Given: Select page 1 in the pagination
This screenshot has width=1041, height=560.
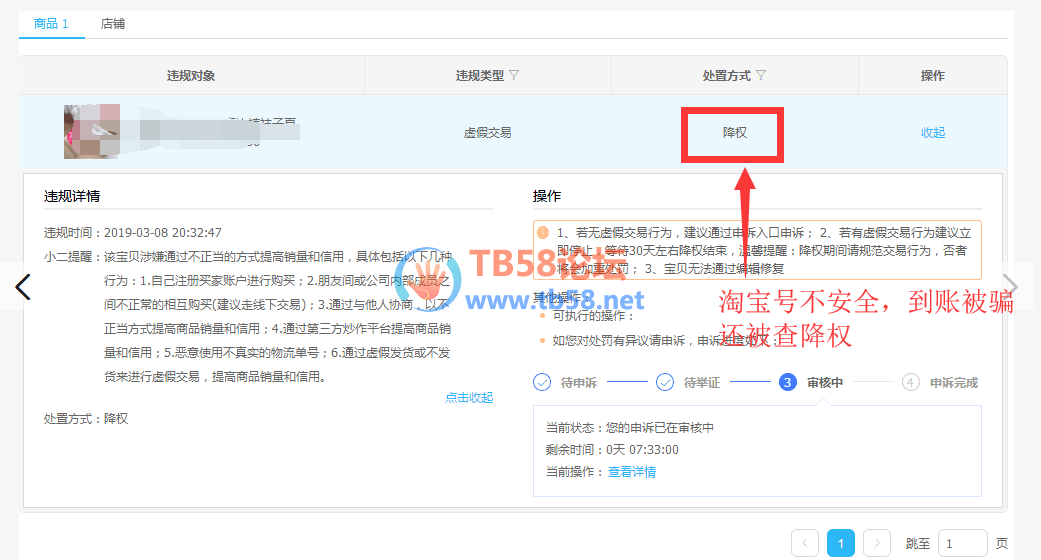Looking at the screenshot, I should tap(841, 543).
